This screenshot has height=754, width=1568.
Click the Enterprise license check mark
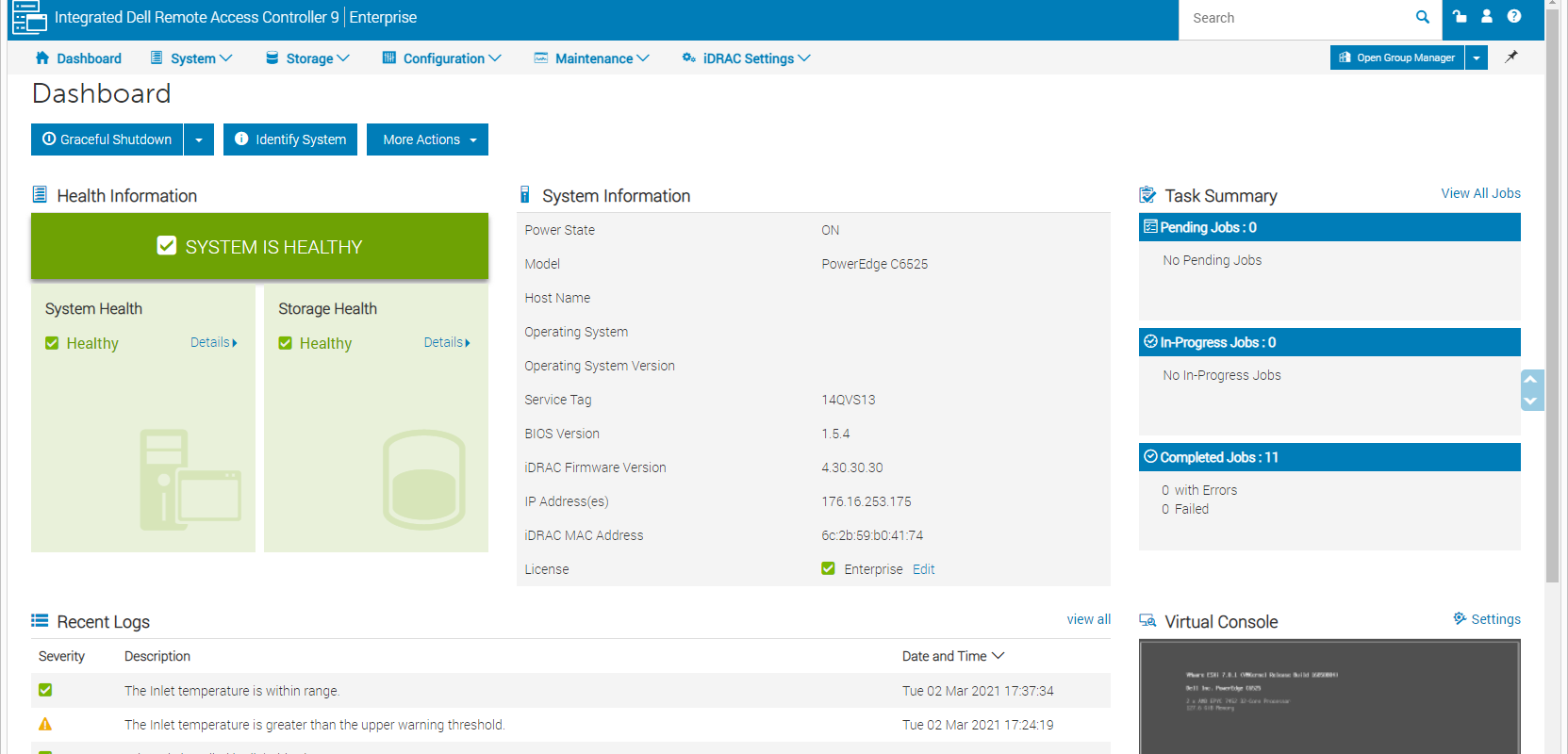click(x=828, y=568)
